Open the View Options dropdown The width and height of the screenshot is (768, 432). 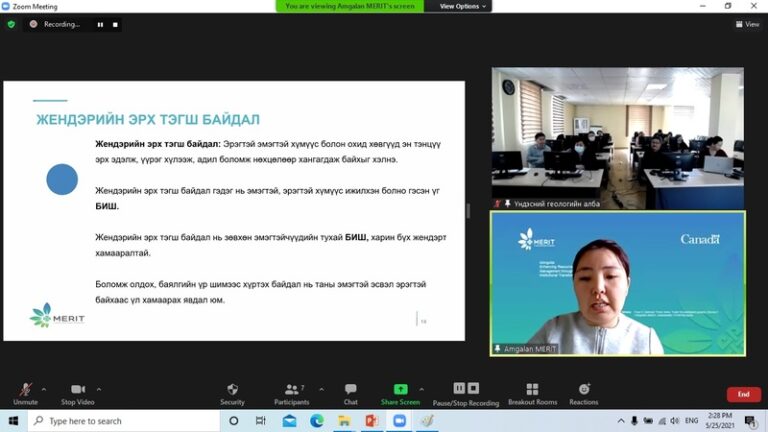(463, 6)
